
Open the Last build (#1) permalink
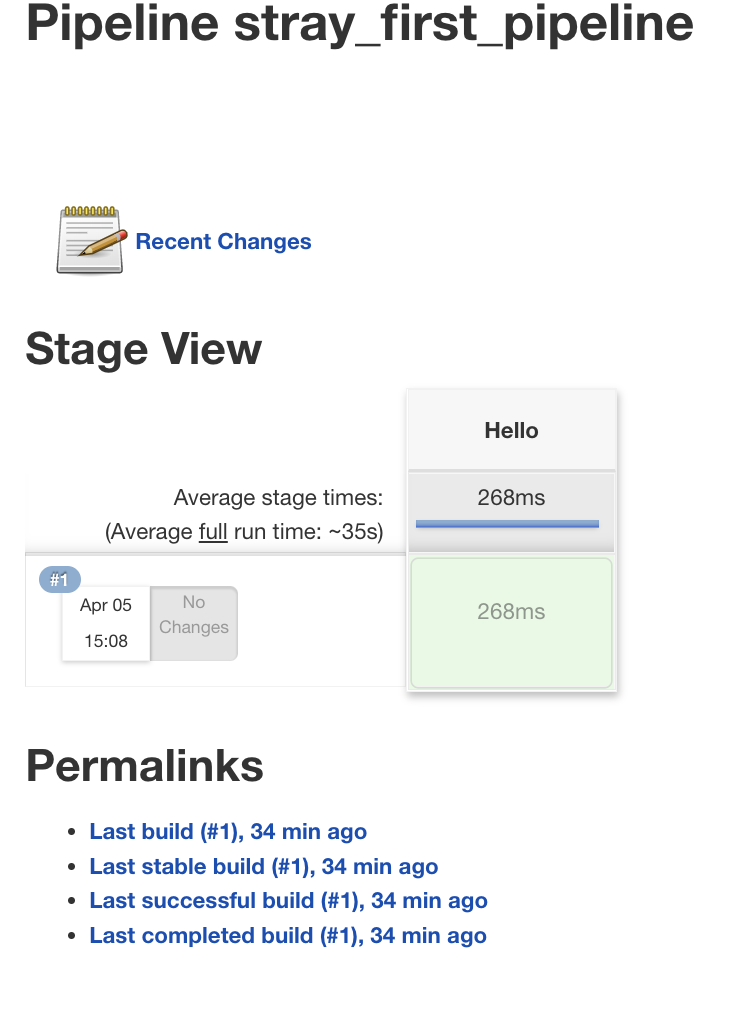pos(228,831)
